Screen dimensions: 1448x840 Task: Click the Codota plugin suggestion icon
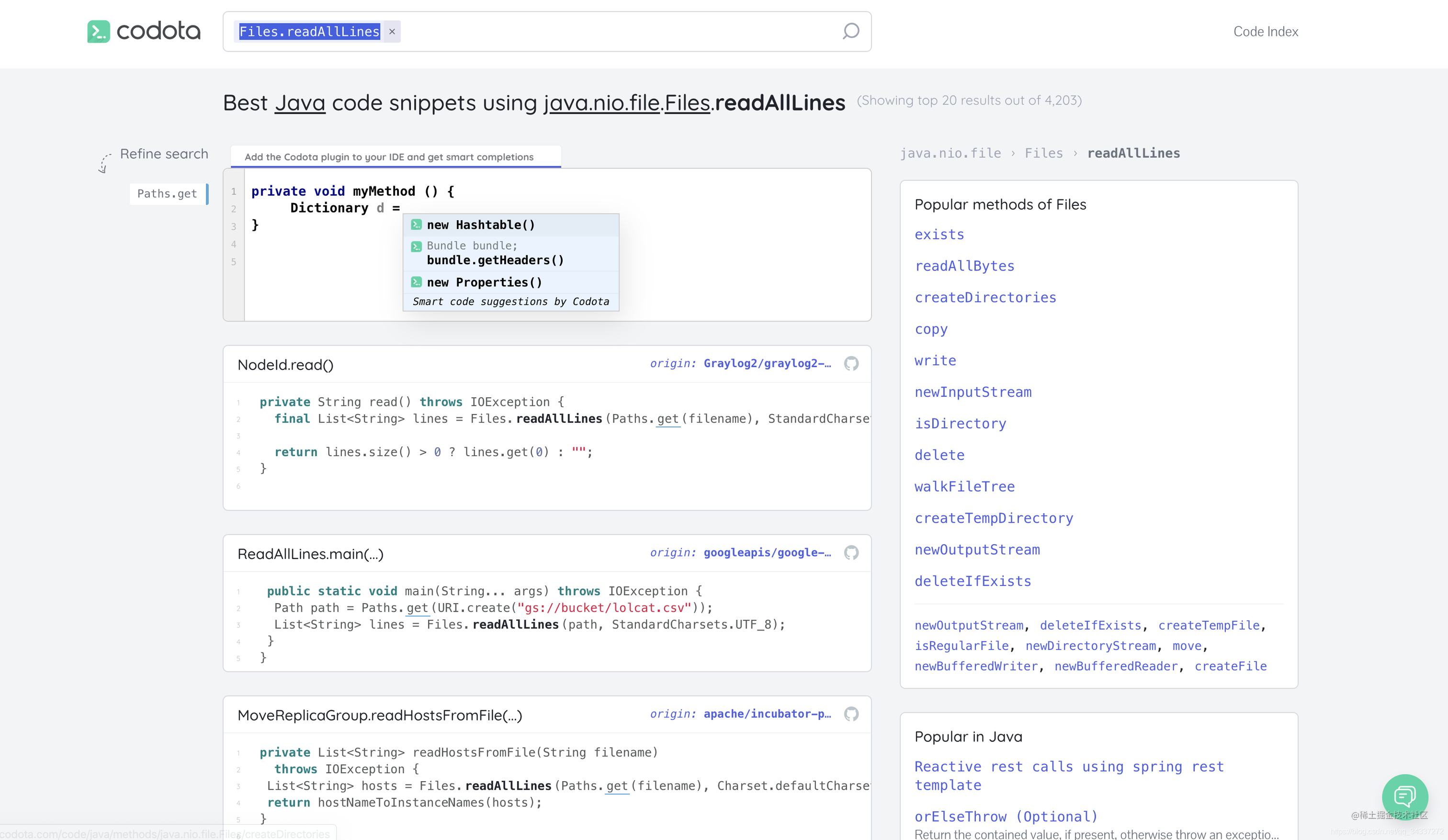coord(416,223)
